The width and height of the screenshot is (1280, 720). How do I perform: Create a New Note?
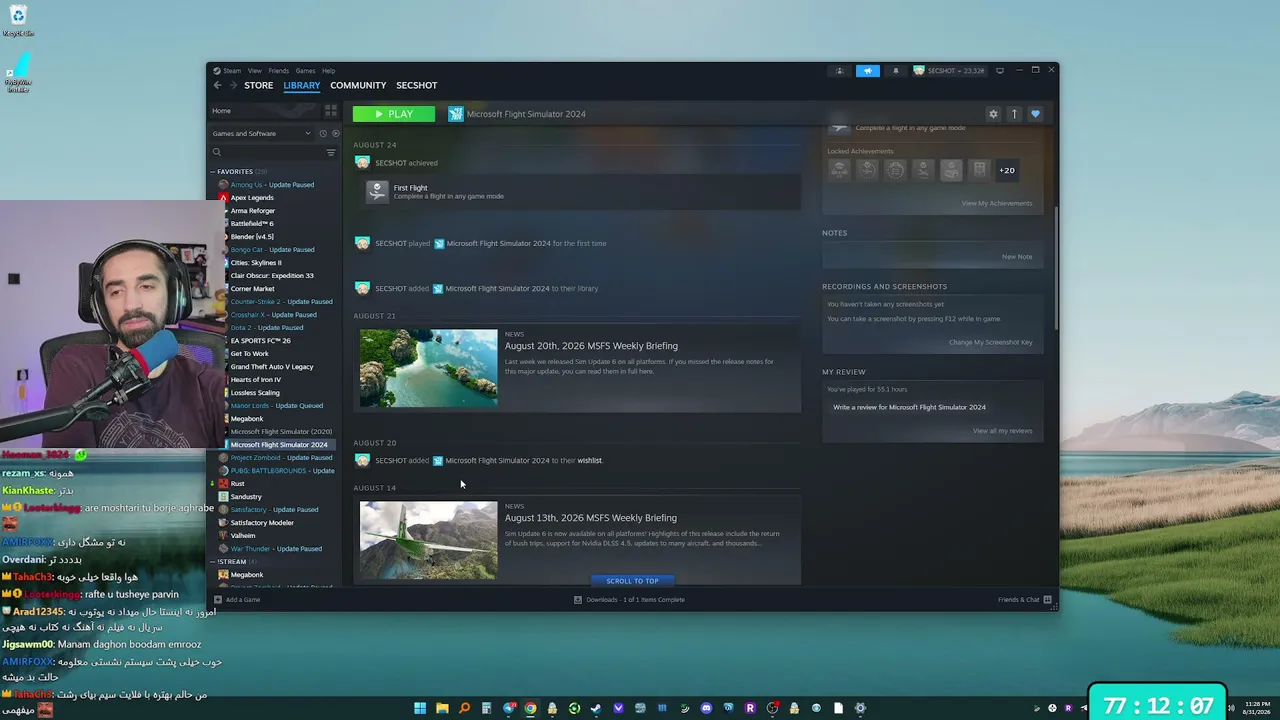tap(1017, 257)
